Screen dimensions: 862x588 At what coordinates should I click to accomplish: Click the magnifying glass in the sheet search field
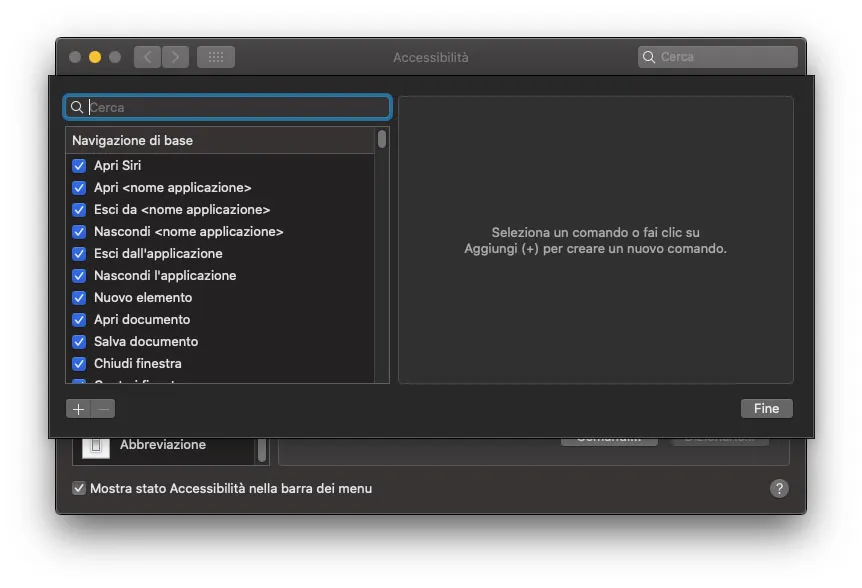(78, 107)
